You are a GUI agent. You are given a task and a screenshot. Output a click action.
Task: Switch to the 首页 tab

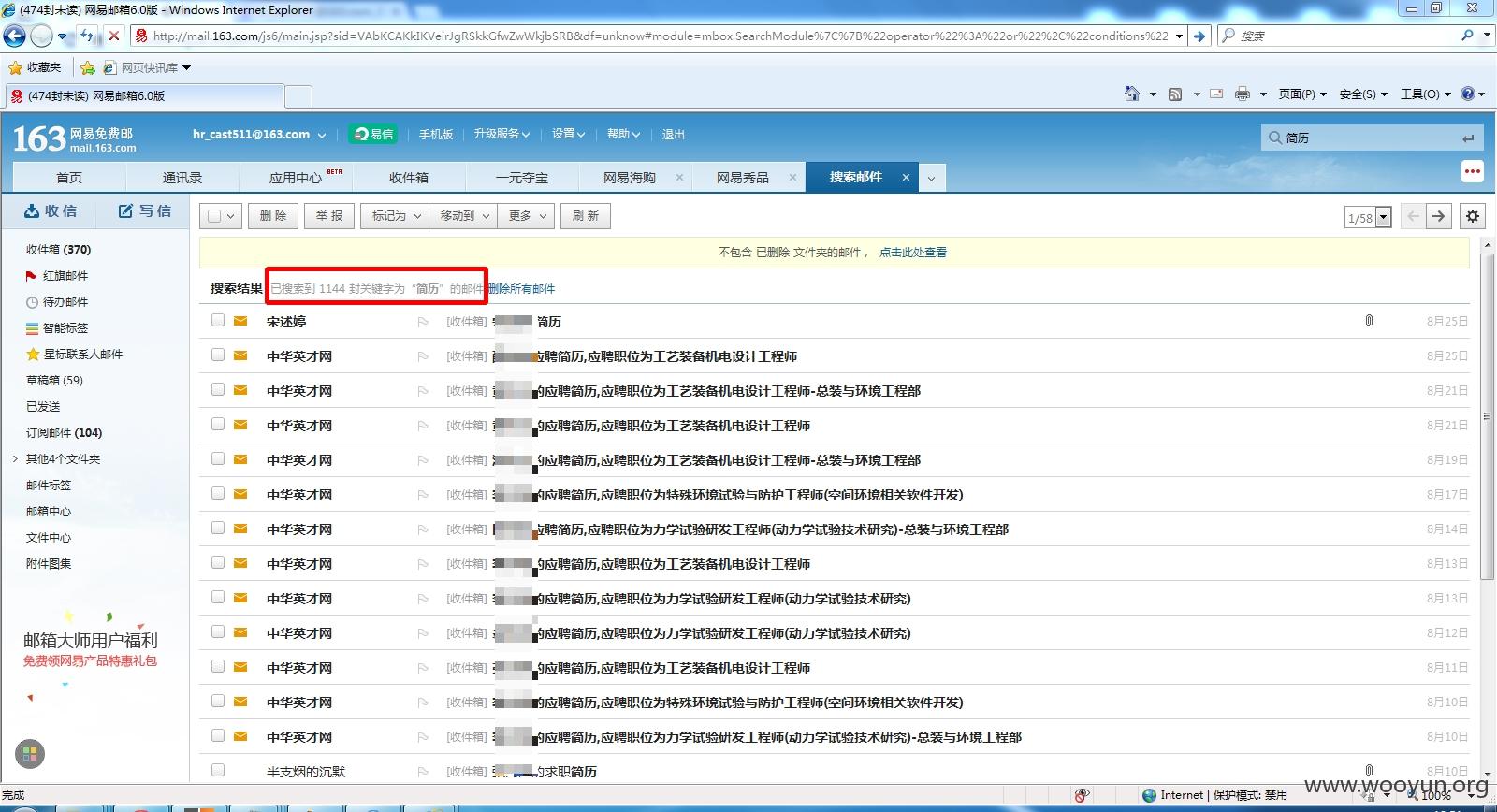(68, 178)
